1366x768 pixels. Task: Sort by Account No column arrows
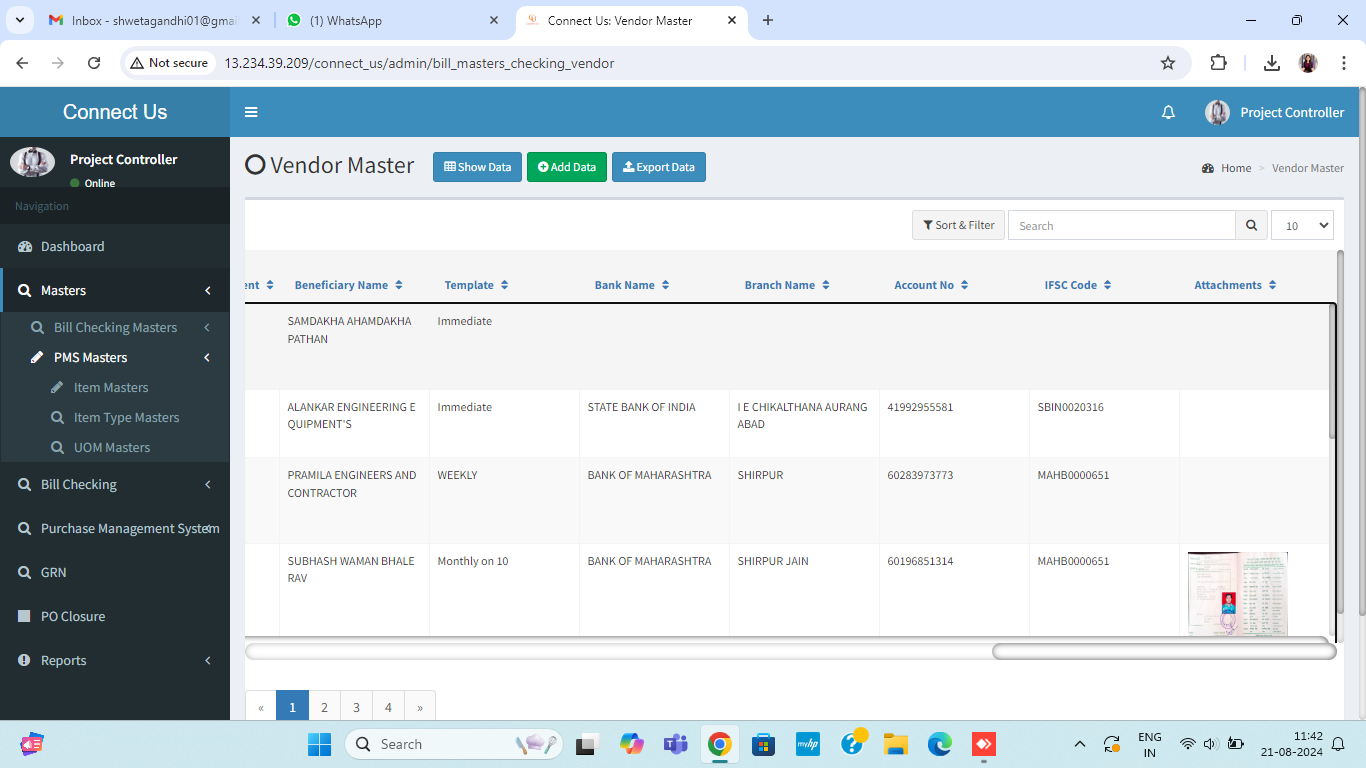point(964,285)
